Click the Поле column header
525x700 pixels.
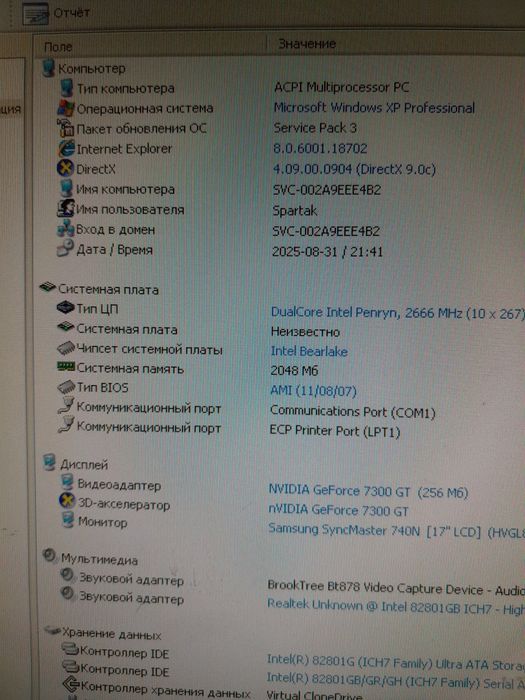pos(58,46)
